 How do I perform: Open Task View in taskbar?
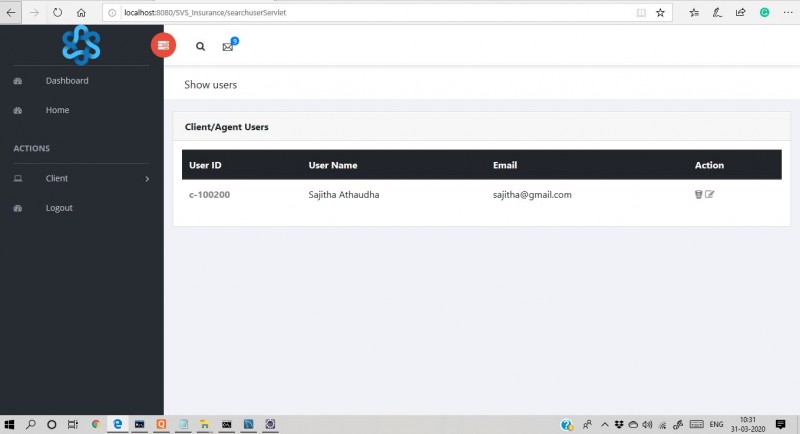point(73,424)
